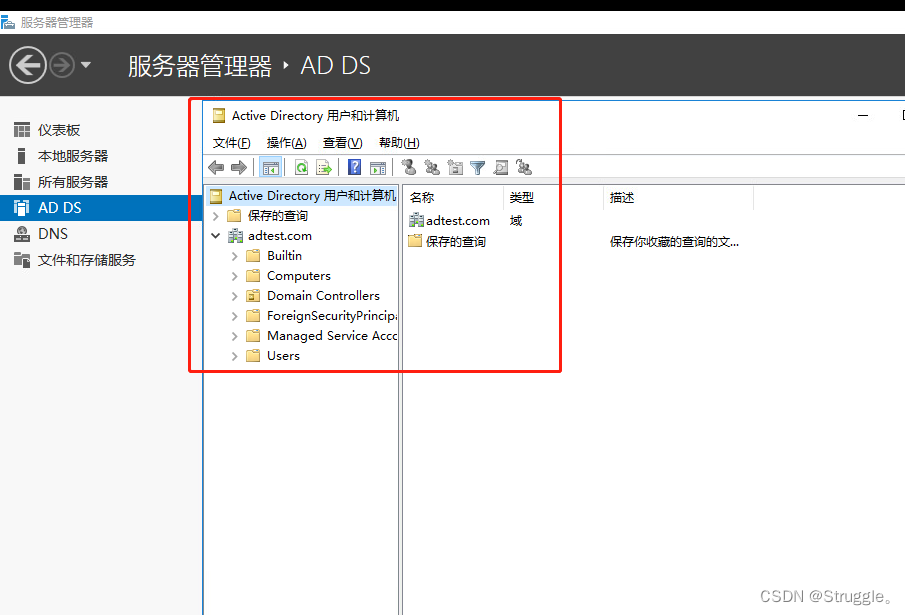
Task: Click 服务器管理器 in the breadcrumb
Action: click(200, 66)
